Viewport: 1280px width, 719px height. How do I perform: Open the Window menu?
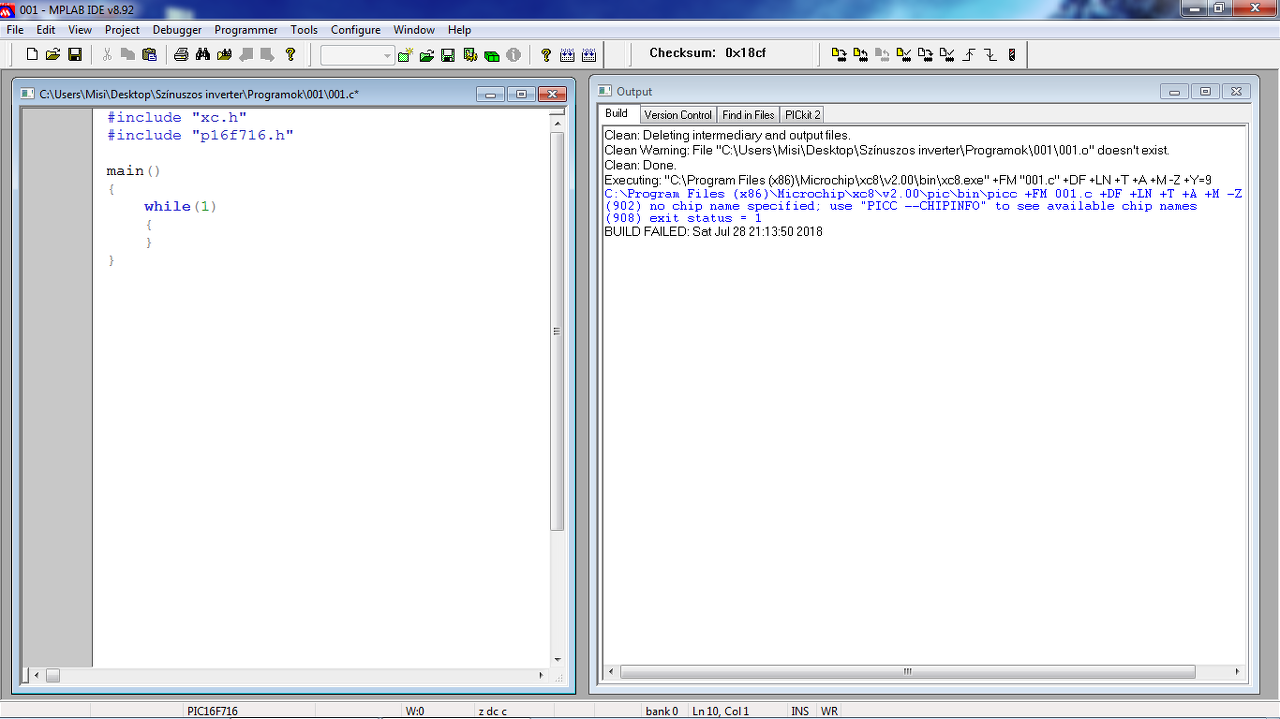pos(414,30)
